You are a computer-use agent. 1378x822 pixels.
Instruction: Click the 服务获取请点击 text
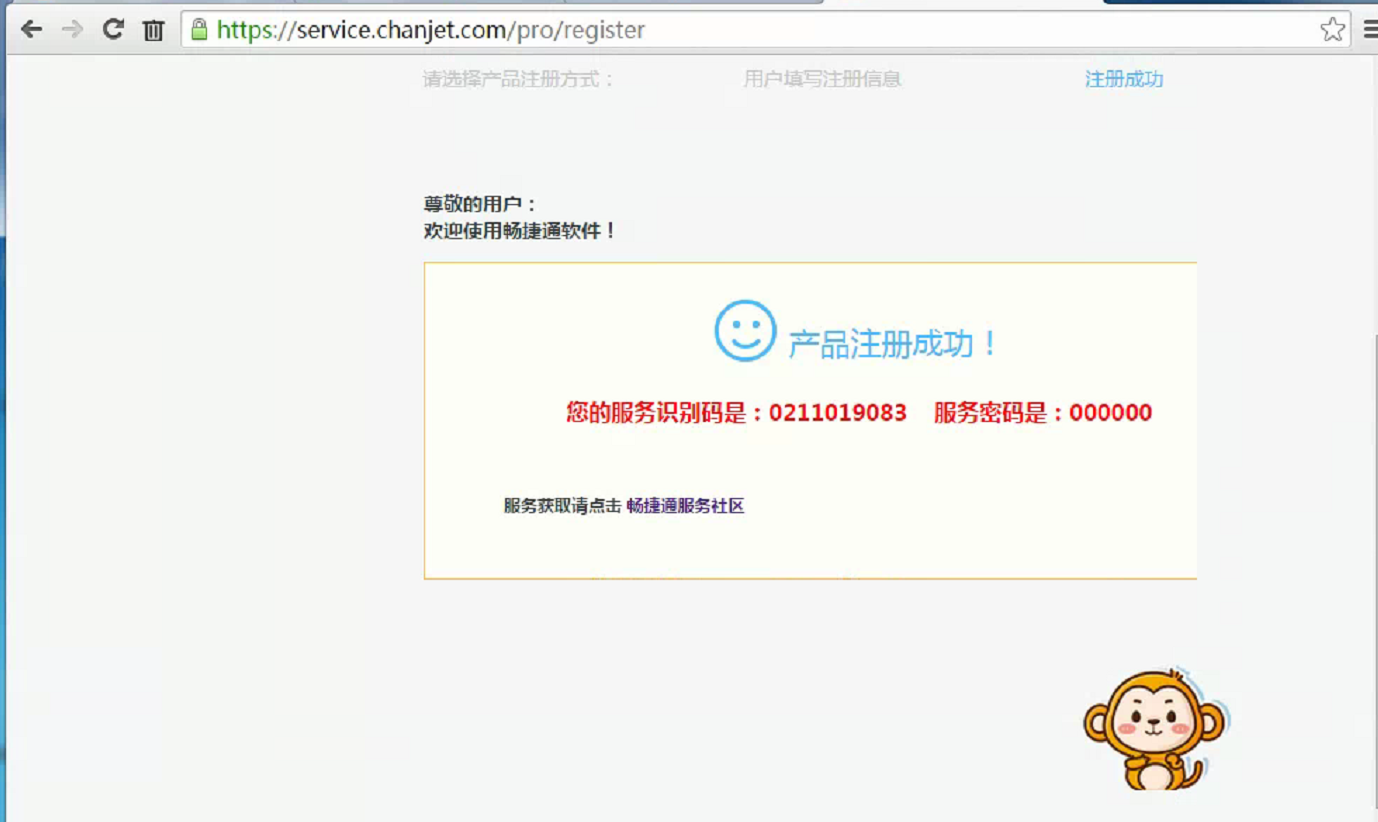(x=562, y=506)
